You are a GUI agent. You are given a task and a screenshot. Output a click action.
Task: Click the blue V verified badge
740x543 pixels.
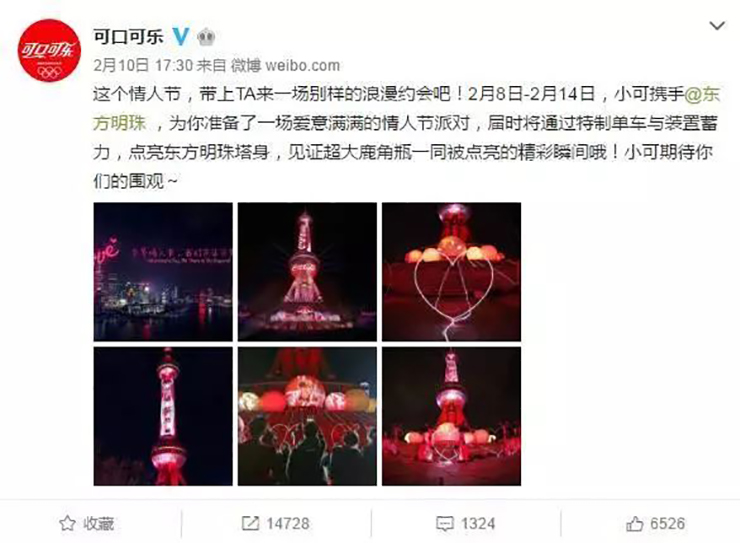181,36
